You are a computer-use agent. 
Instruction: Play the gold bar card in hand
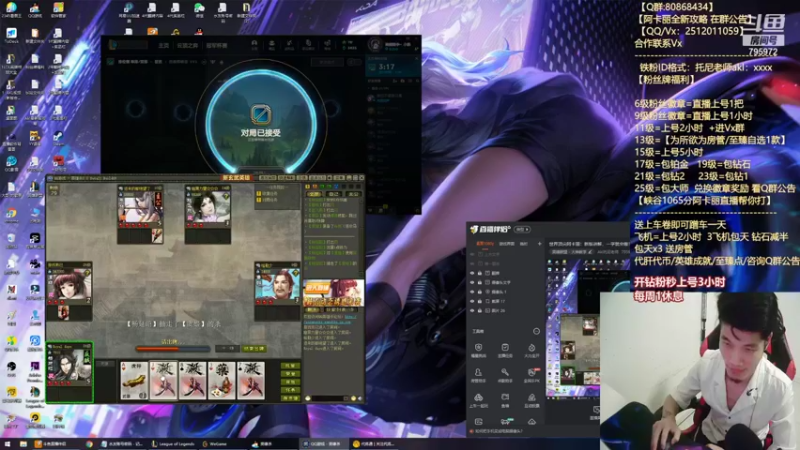pos(134,380)
